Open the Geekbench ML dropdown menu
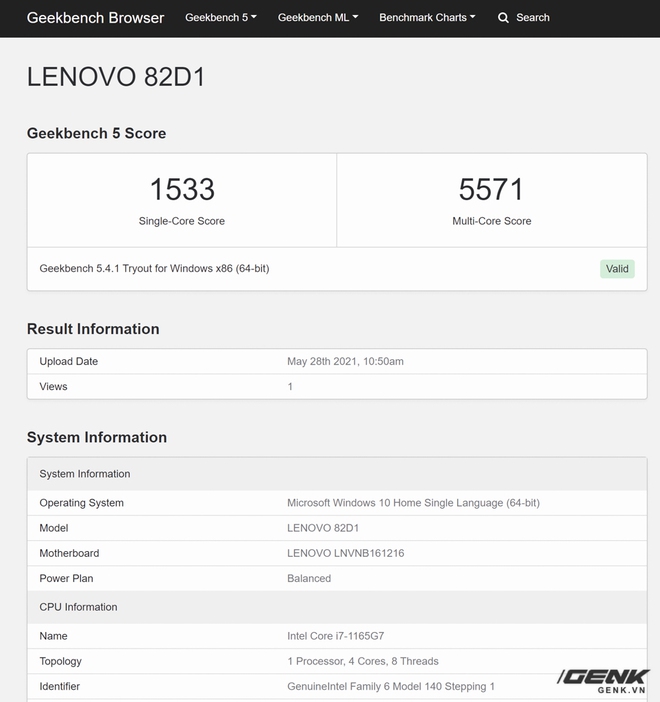660x702 pixels. tap(318, 17)
